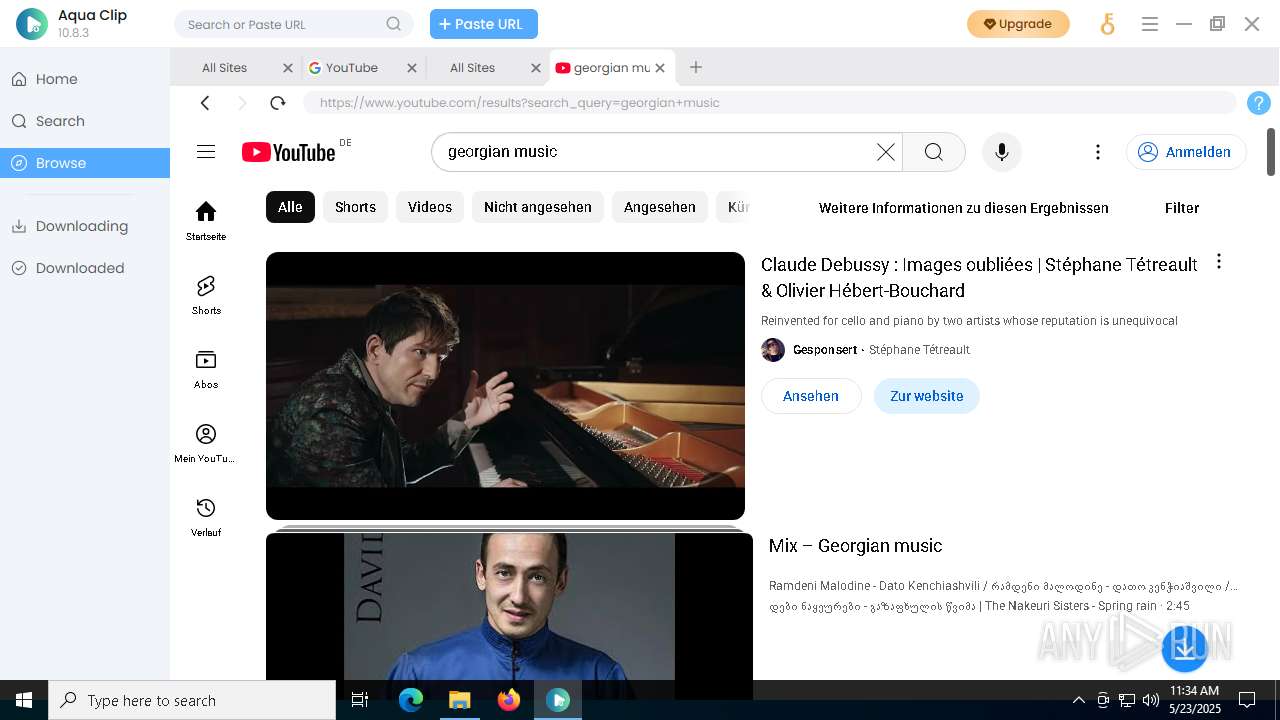Select Browse in Aqua Clip sidebar
The height and width of the screenshot is (720, 1280).
85,163
